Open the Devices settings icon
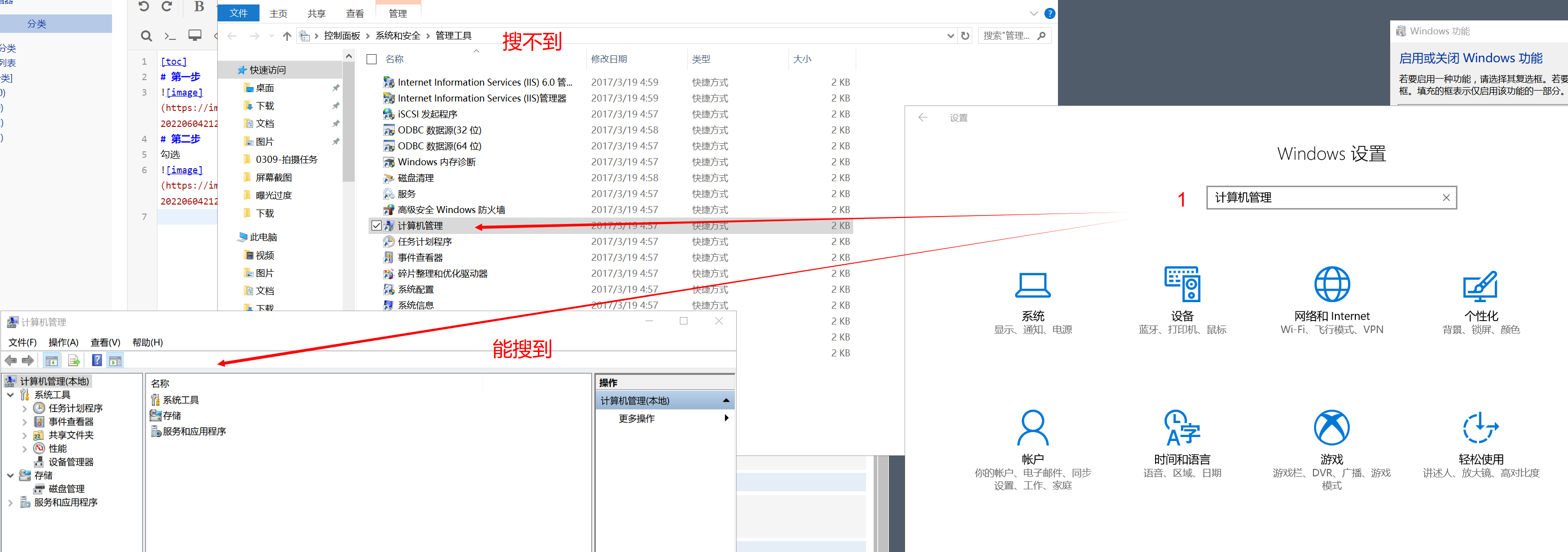Viewport: 1568px width, 552px height. coord(1181,284)
